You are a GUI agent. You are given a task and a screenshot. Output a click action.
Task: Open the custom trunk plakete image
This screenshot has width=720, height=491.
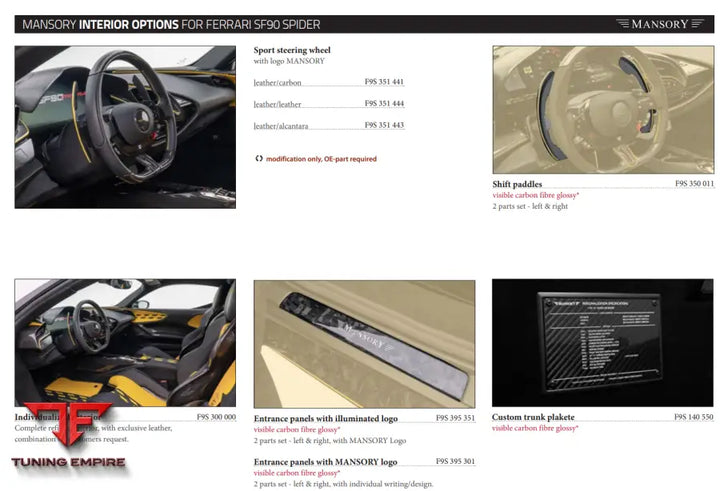(603, 343)
